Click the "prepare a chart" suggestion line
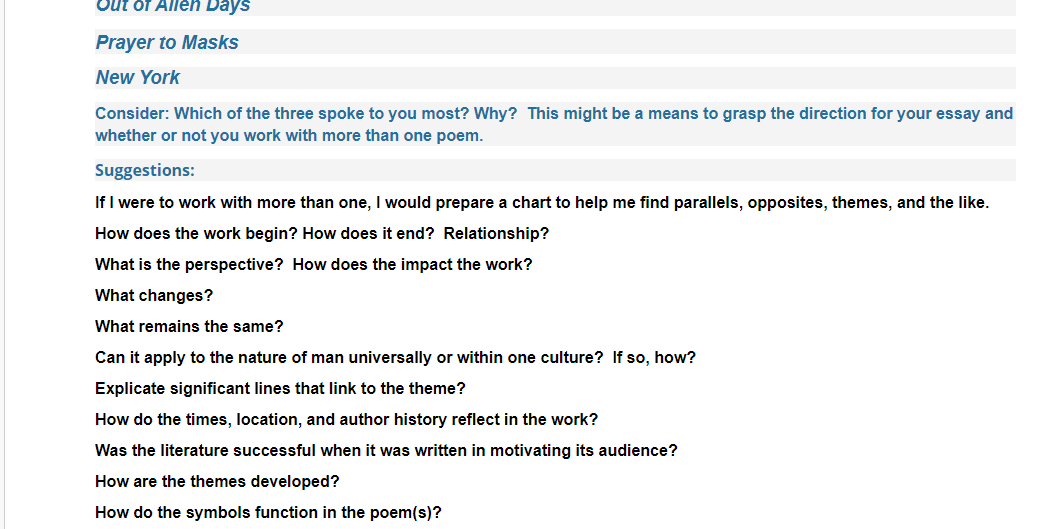The width and height of the screenshot is (1037, 529). [x=542, y=202]
